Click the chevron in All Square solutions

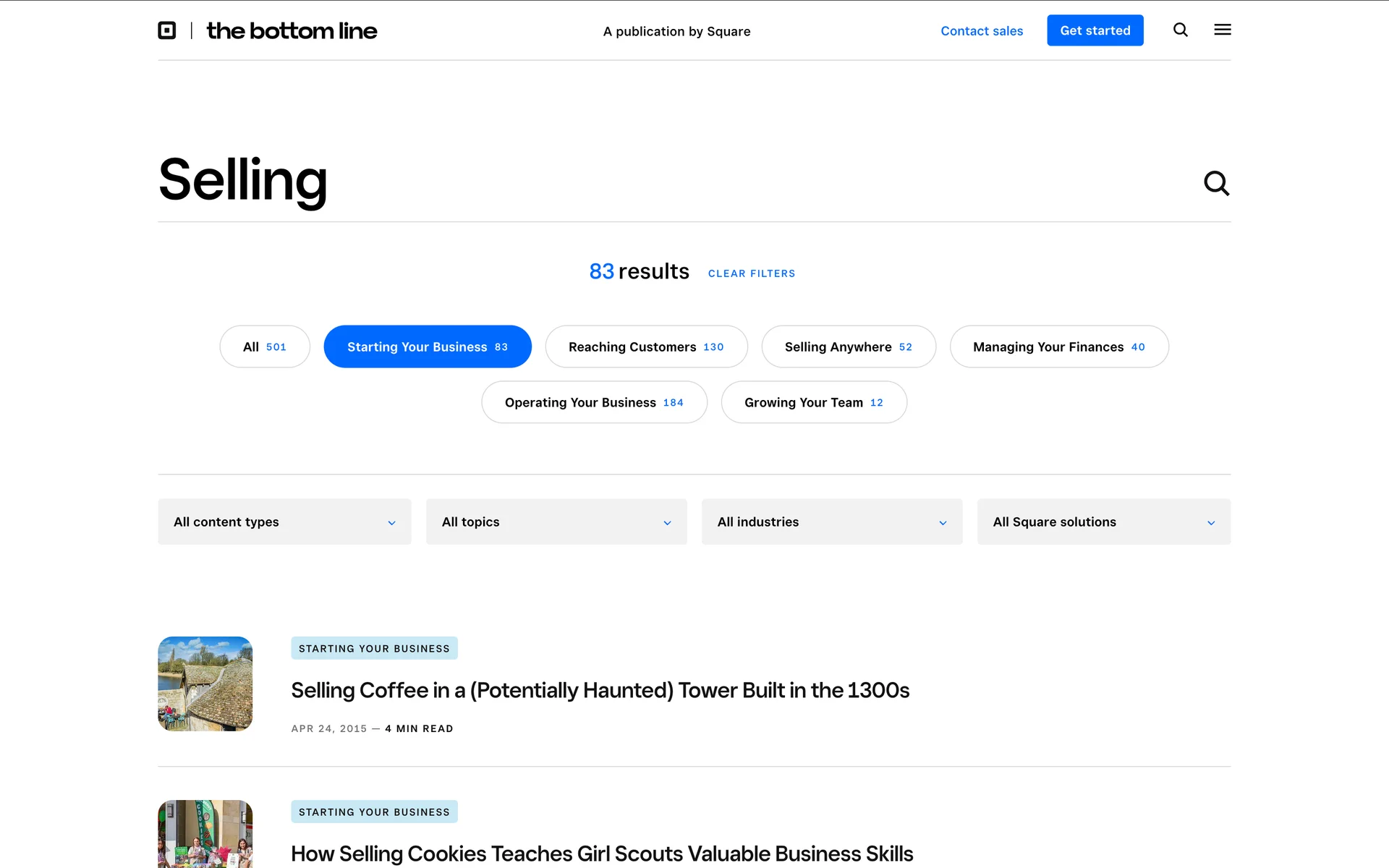tap(1211, 522)
